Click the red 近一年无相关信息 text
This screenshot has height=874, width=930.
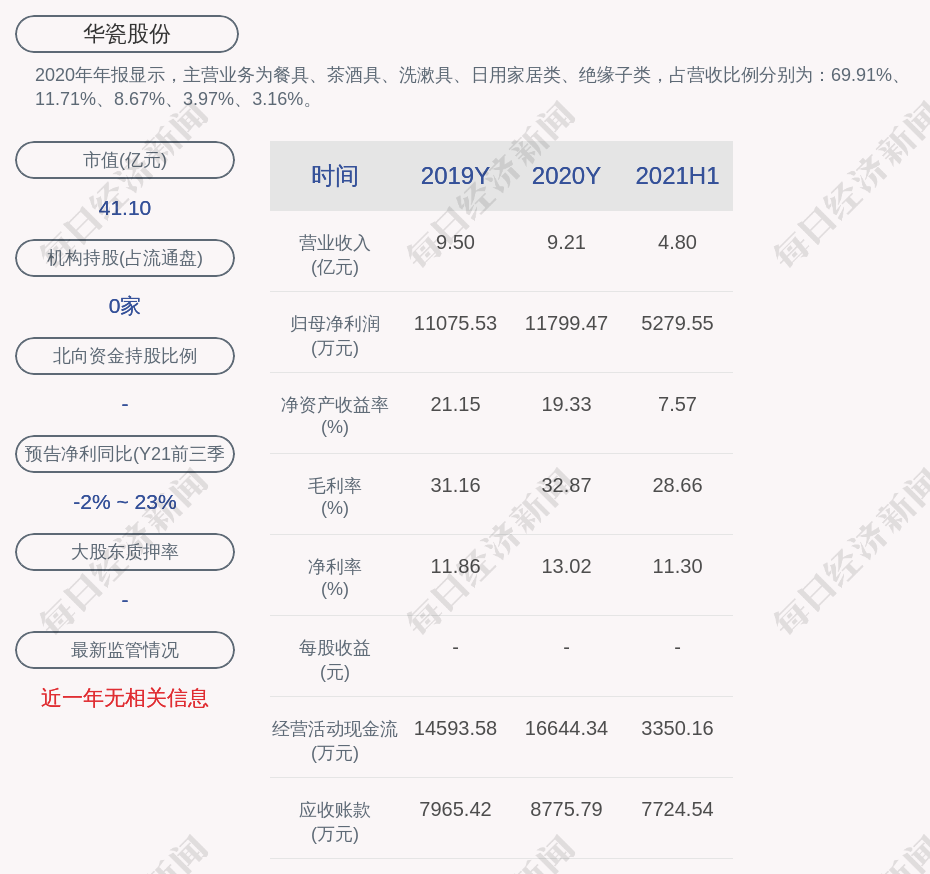[125, 698]
